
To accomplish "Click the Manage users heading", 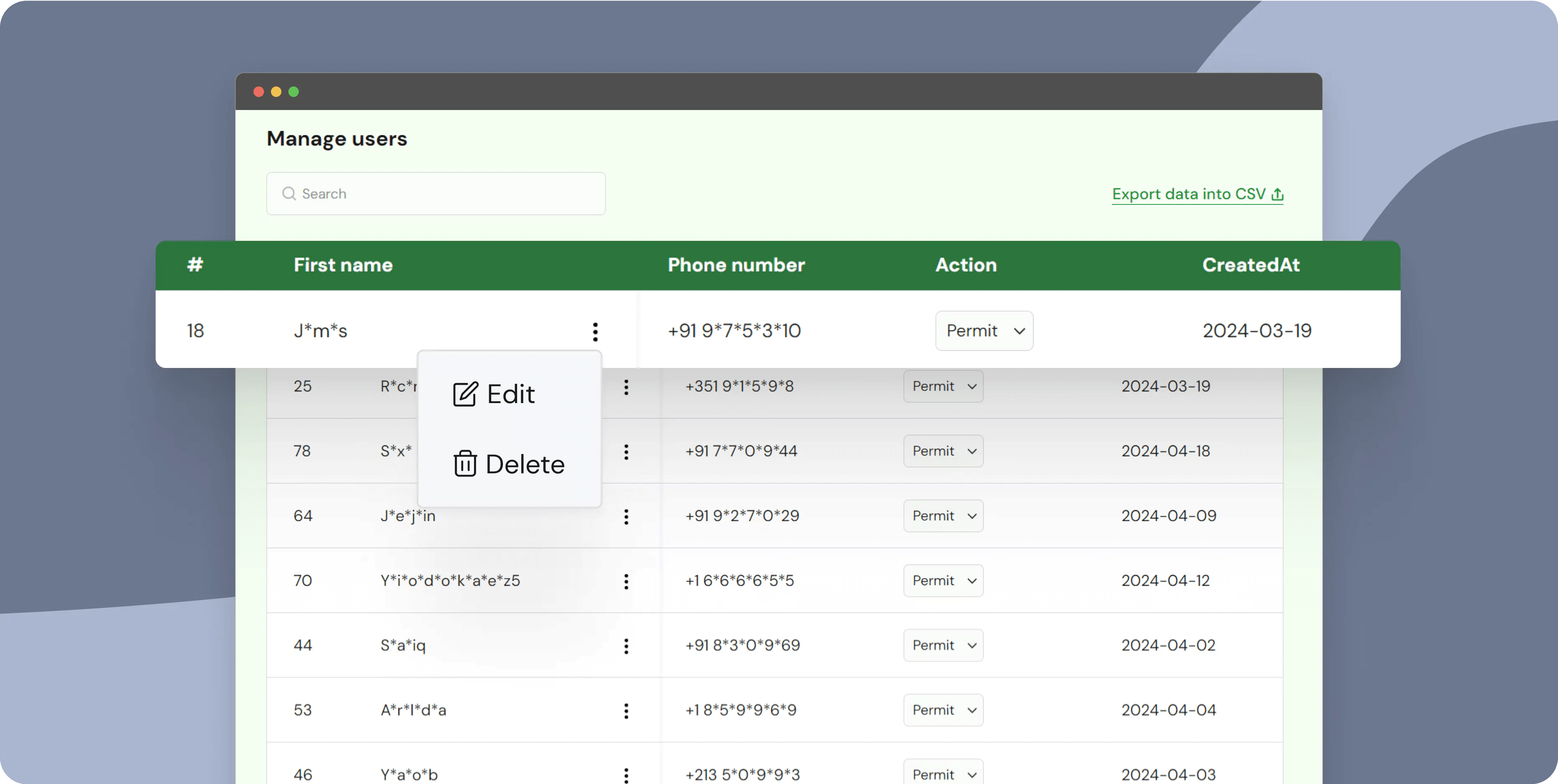I will (337, 139).
